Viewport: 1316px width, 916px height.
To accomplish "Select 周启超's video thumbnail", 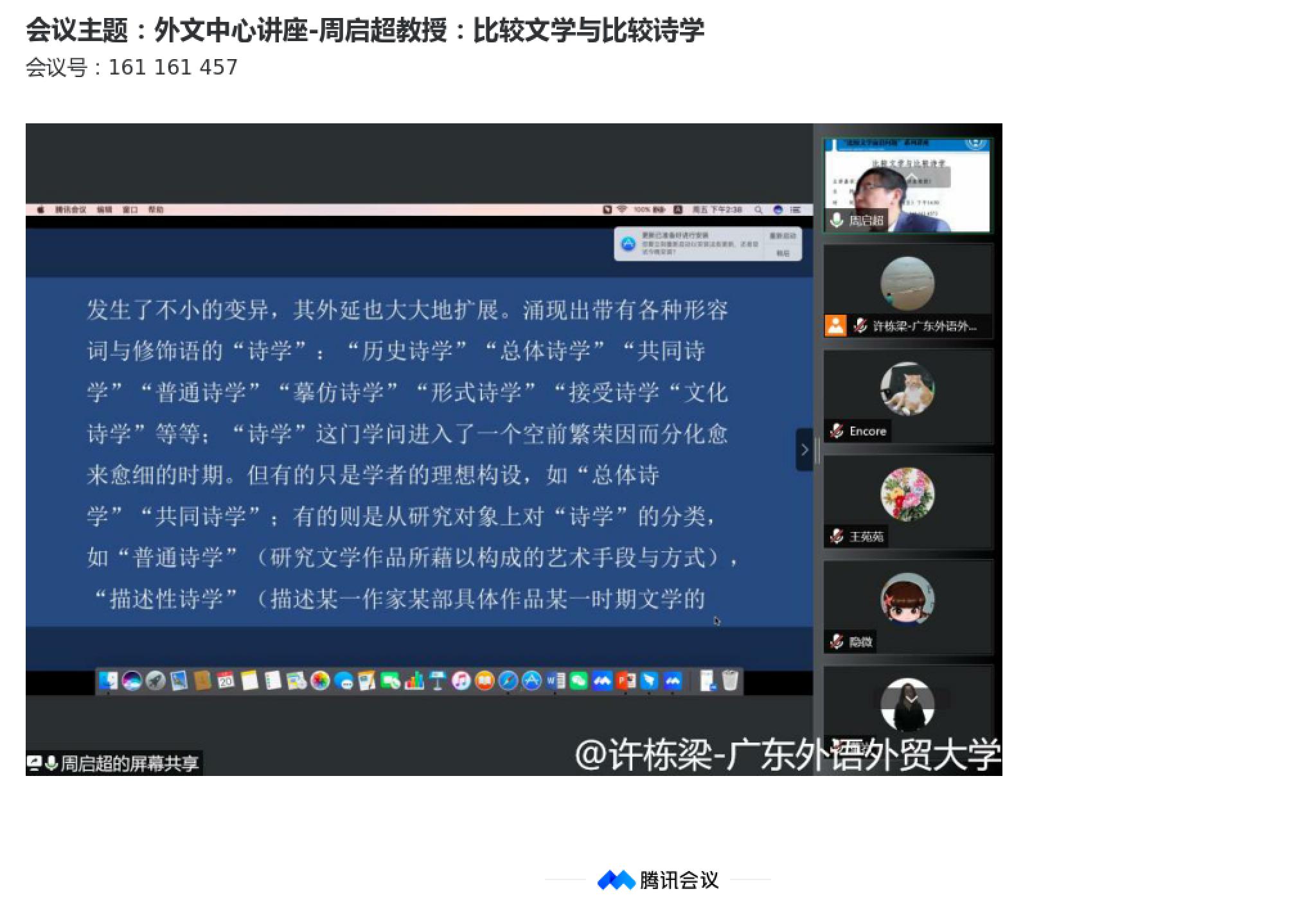I will tap(907, 185).
